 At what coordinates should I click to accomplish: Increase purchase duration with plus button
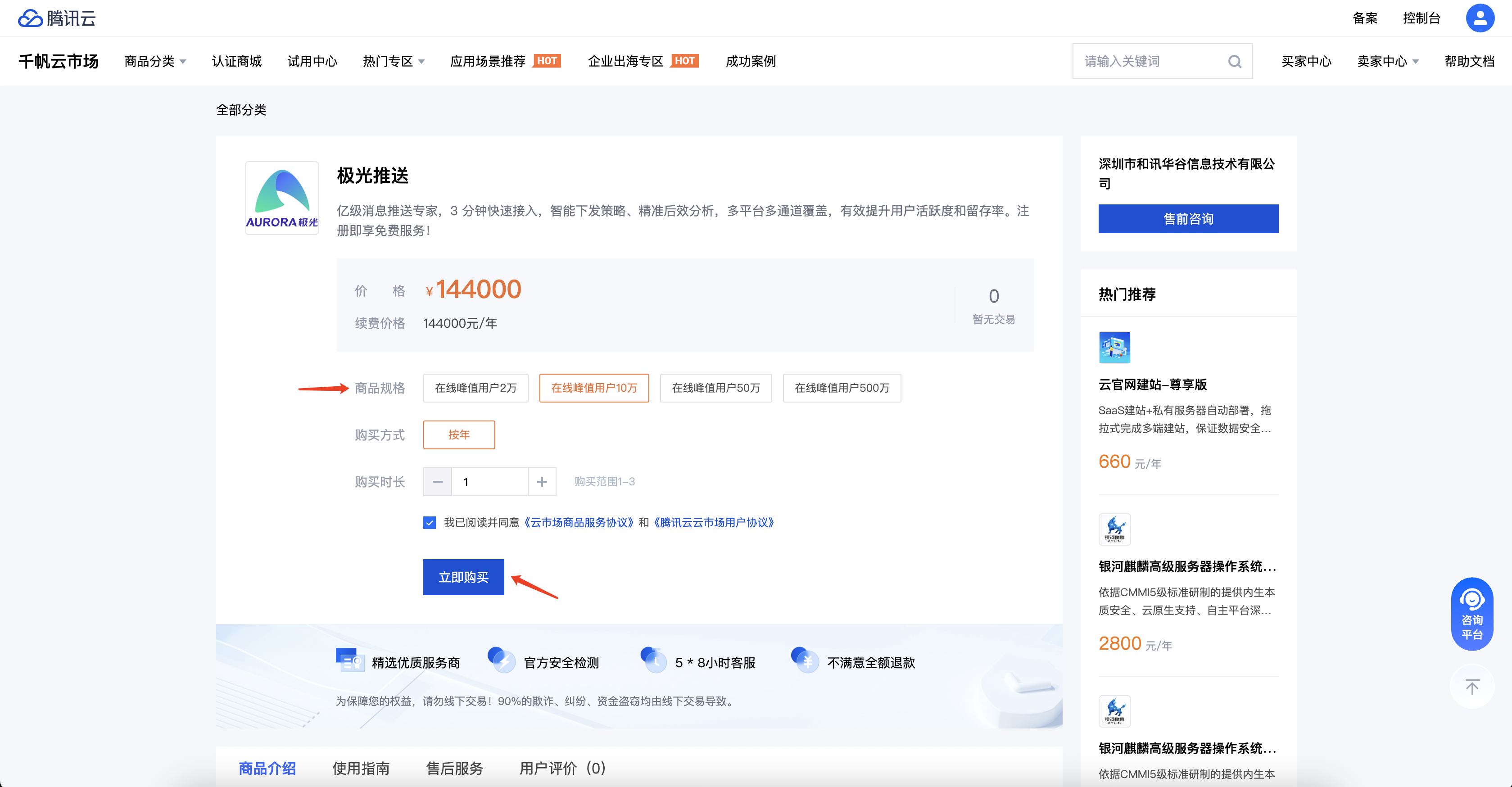coord(542,482)
